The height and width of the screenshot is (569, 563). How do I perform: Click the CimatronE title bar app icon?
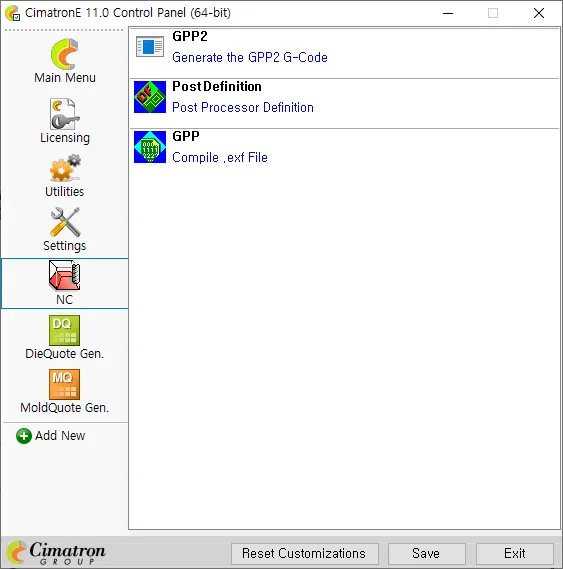[x=12, y=13]
